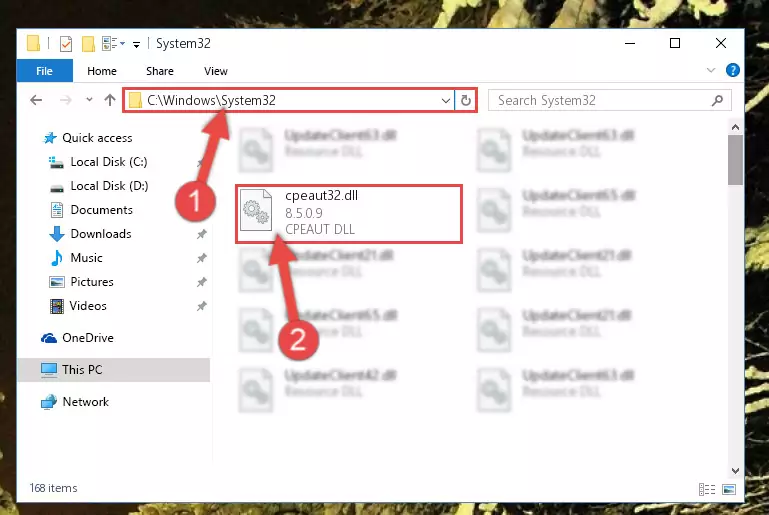Select Quick access in navigation pane
Screen dimensions: 769x515
[x=97, y=138]
